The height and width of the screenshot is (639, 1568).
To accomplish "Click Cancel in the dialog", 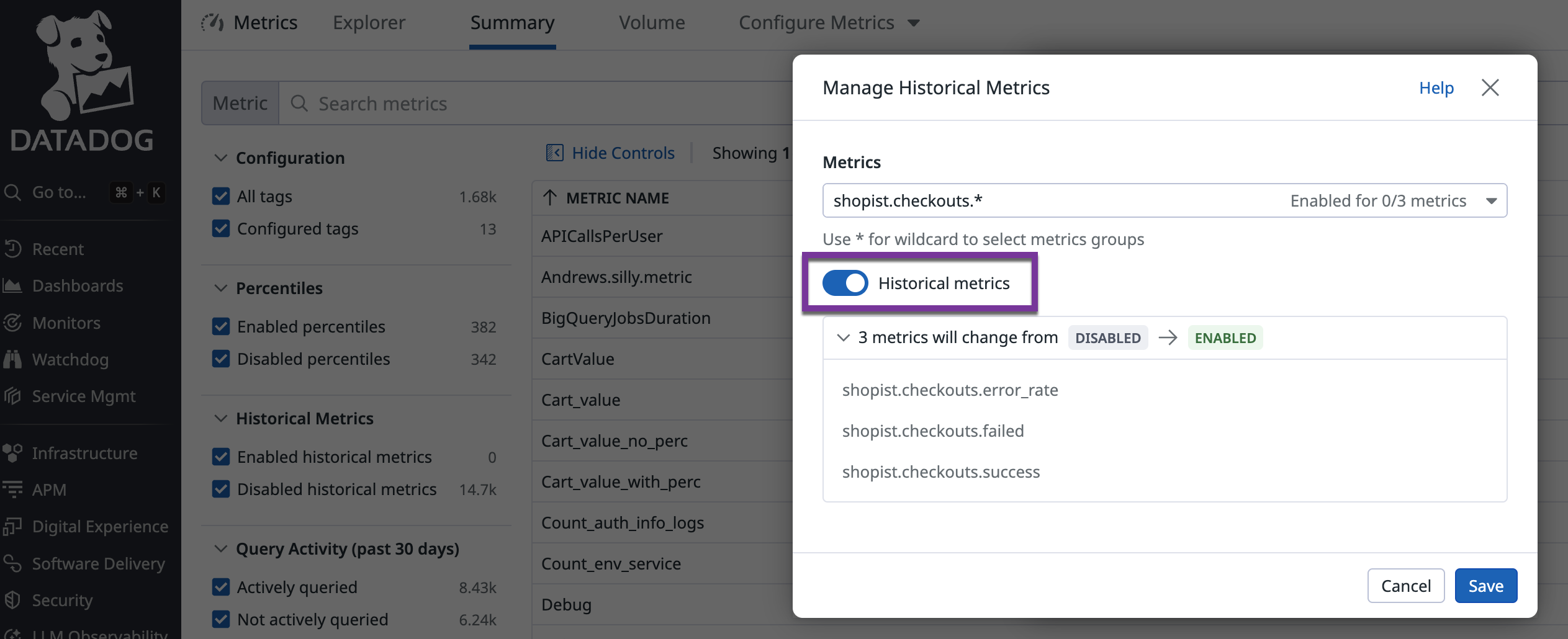I will coord(1406,586).
